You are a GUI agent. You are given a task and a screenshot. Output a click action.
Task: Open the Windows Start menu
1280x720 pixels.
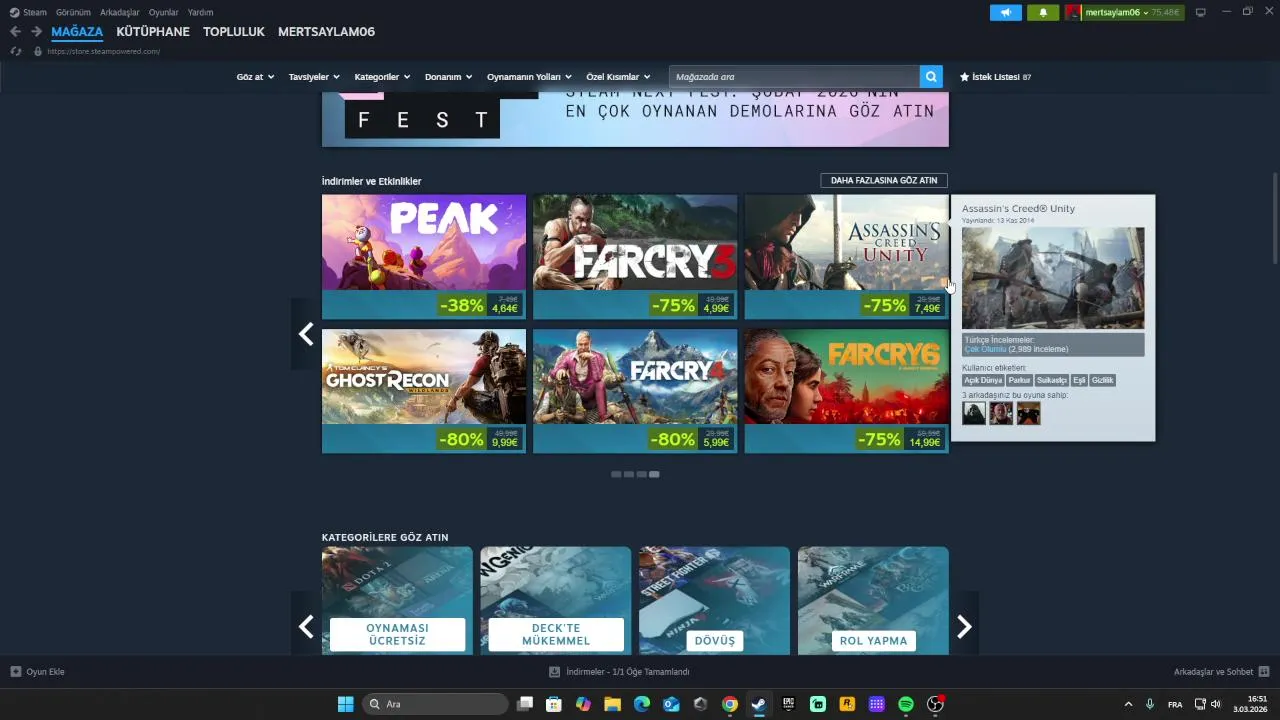[345, 704]
